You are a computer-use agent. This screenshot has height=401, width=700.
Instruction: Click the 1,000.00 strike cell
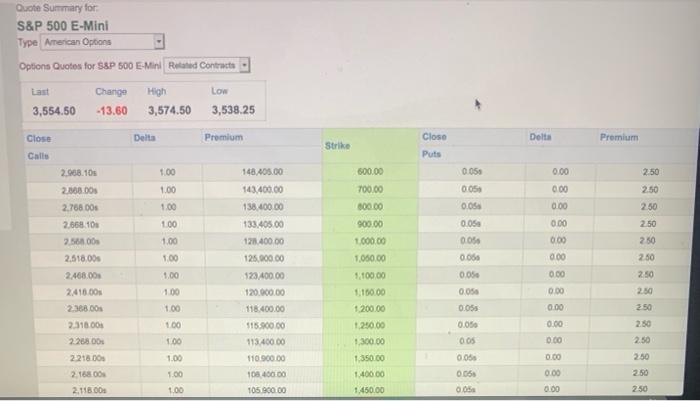click(x=370, y=242)
